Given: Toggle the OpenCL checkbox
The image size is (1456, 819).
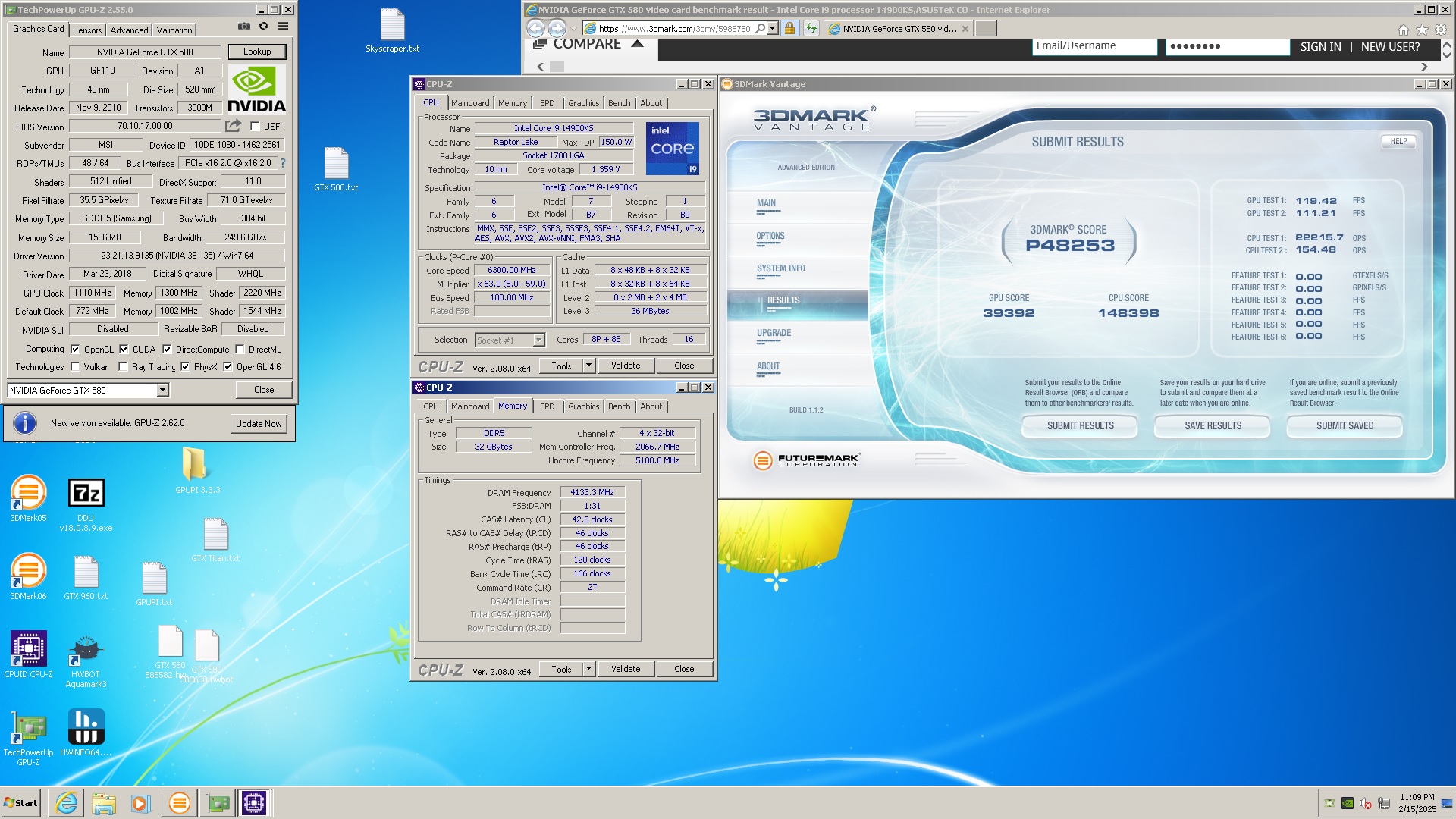Looking at the screenshot, I should (75, 350).
